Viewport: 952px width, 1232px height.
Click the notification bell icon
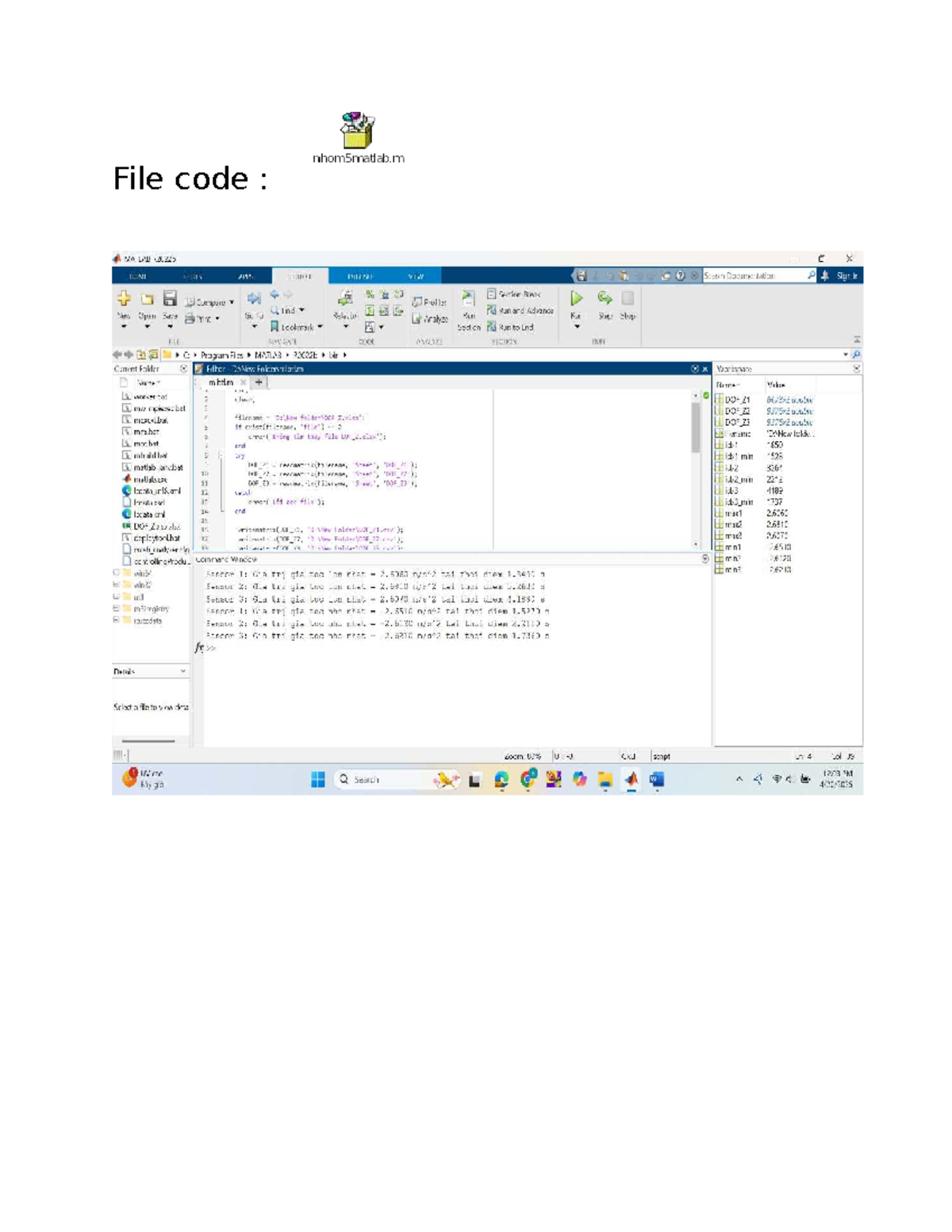[x=824, y=276]
